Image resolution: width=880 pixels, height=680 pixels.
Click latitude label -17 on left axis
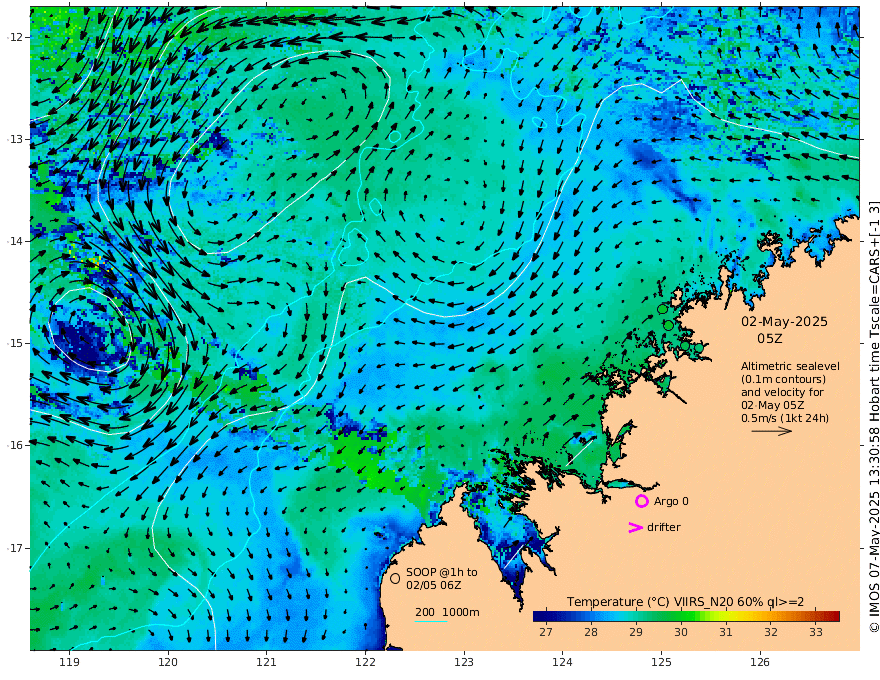[x=15, y=548]
